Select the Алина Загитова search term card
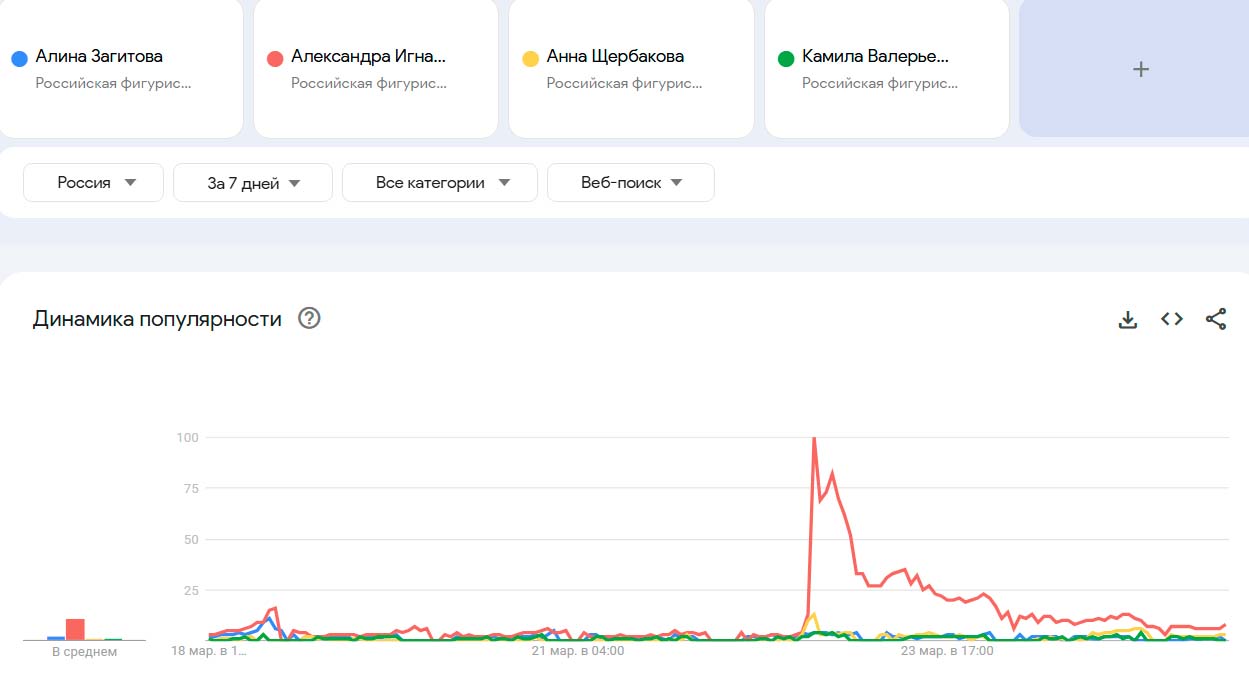Viewport: 1249px width, 675px height. pos(120,69)
